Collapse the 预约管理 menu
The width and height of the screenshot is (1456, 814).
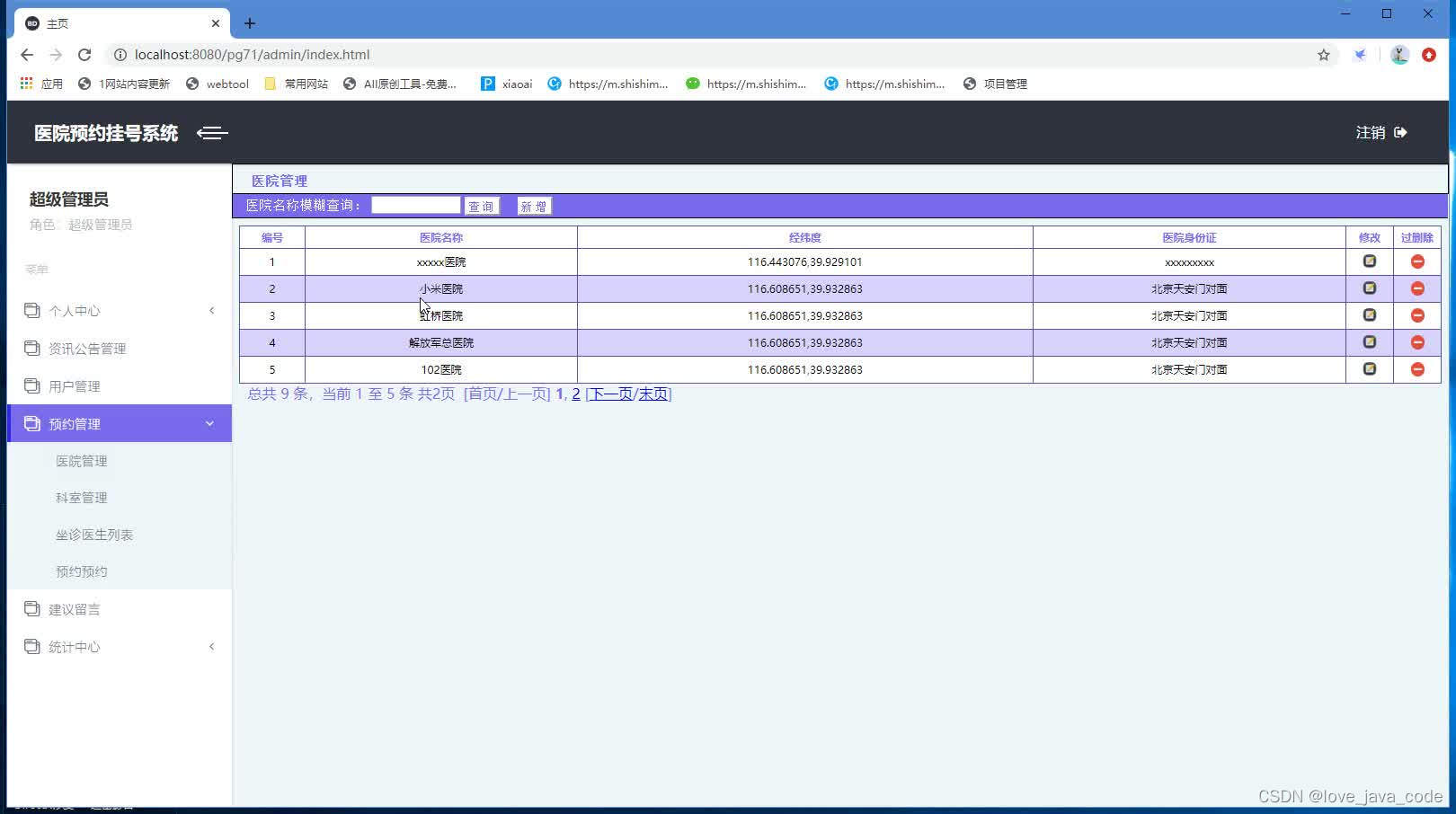[x=120, y=423]
